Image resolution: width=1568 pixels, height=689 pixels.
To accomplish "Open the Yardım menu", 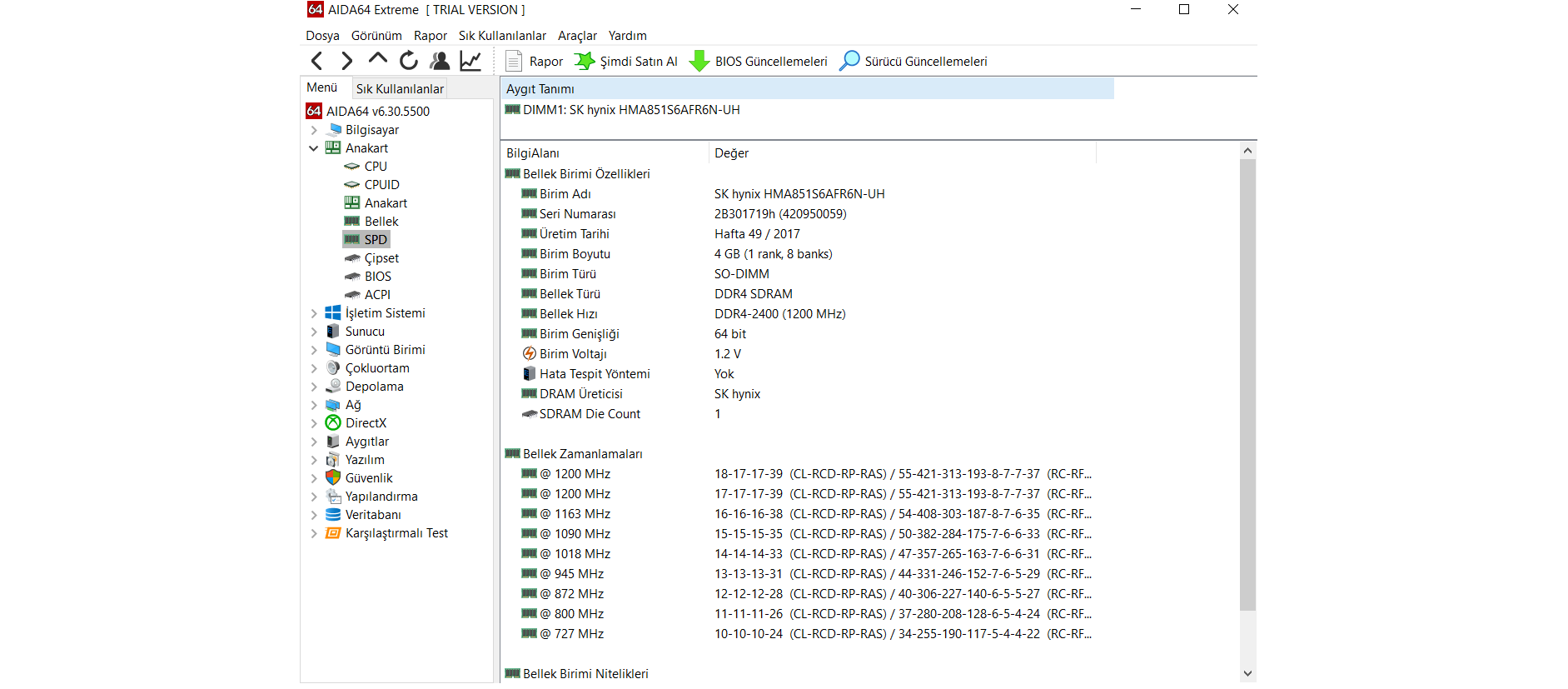I will point(627,36).
